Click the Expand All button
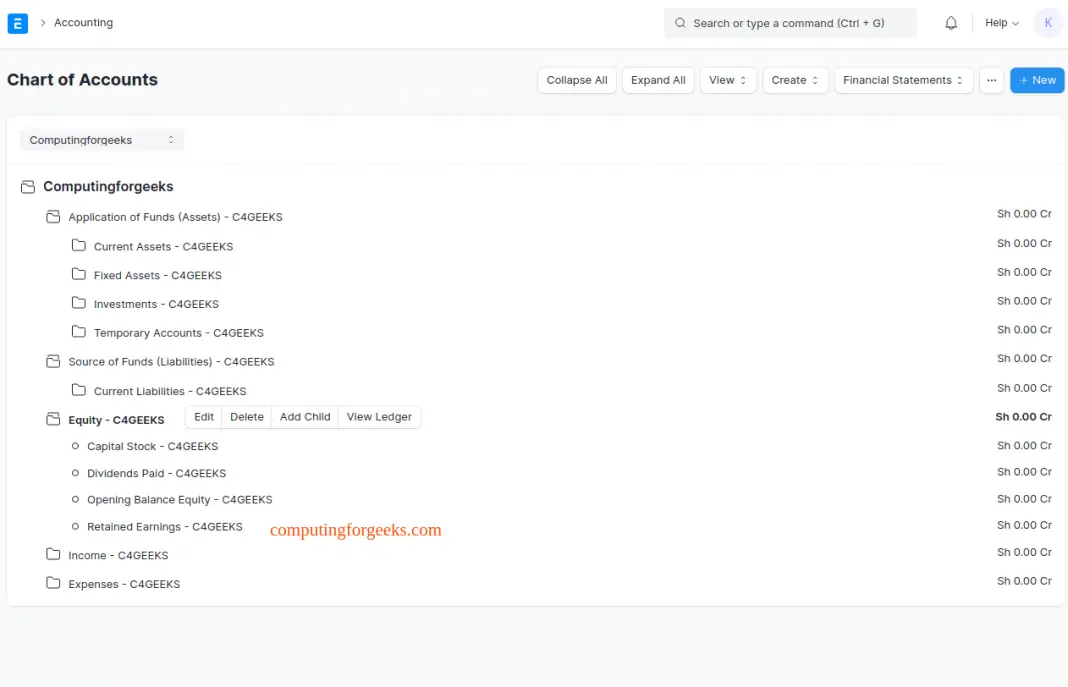1068x687 pixels. pyautogui.click(x=658, y=80)
